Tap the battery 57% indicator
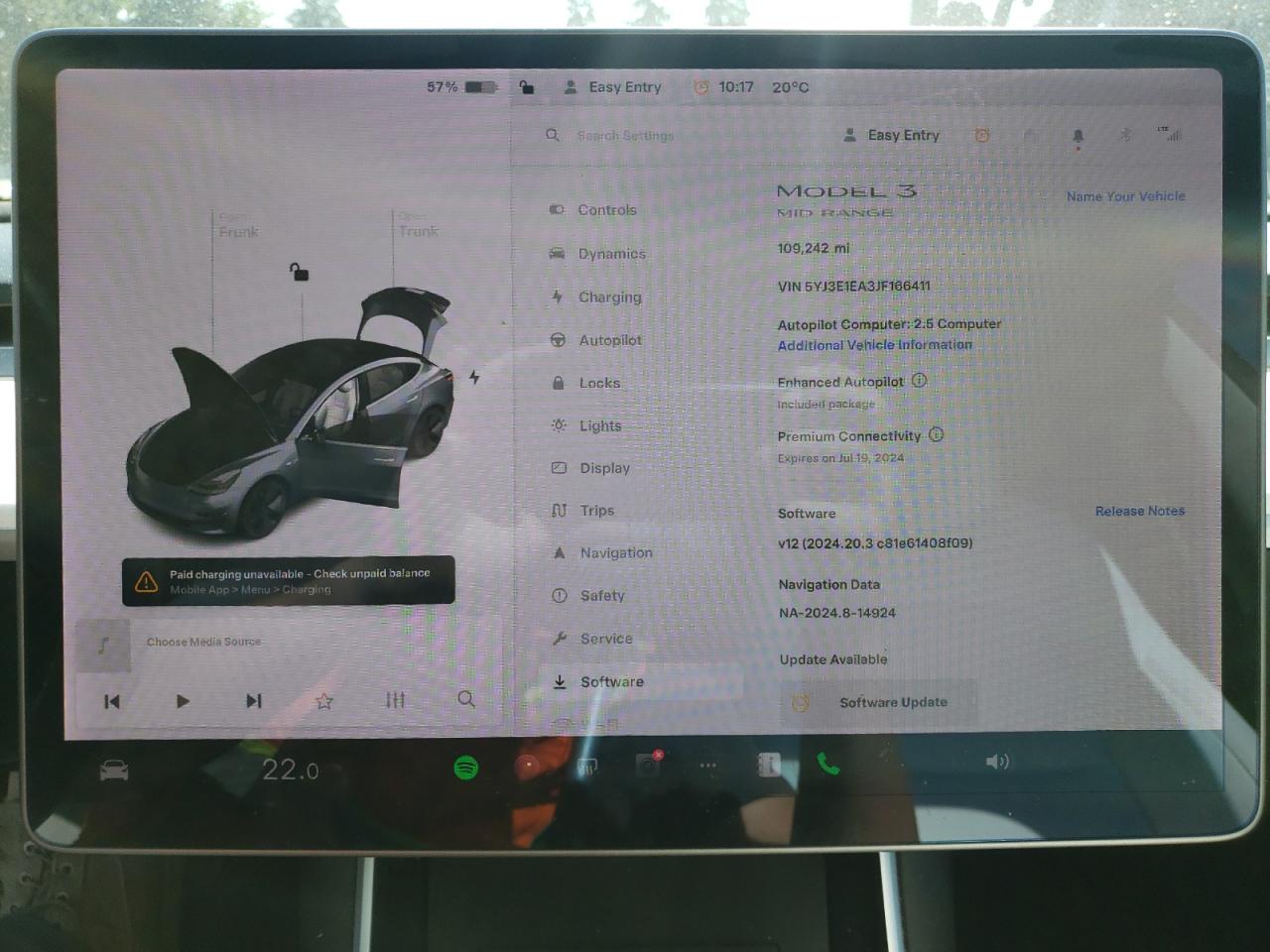 461,87
